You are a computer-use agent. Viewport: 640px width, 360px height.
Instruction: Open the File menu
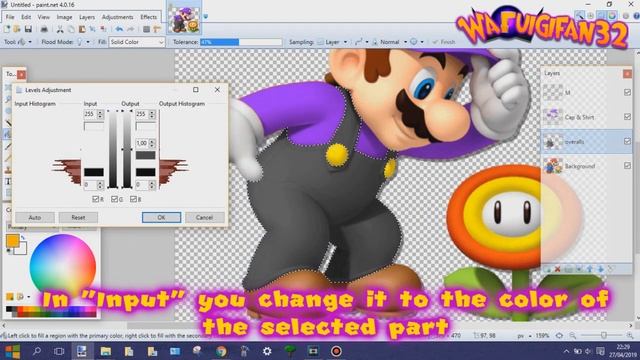tap(10, 17)
